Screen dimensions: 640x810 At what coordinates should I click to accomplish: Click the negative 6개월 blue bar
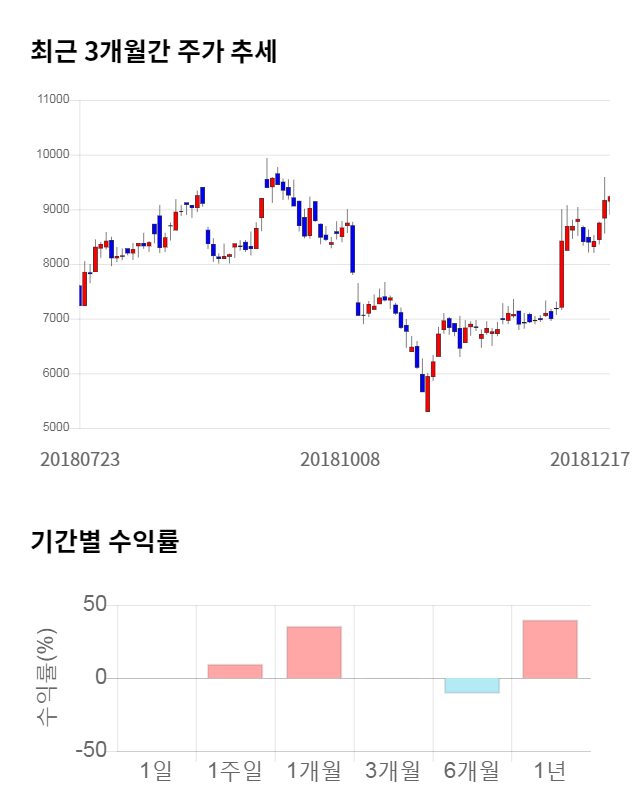click(471, 685)
